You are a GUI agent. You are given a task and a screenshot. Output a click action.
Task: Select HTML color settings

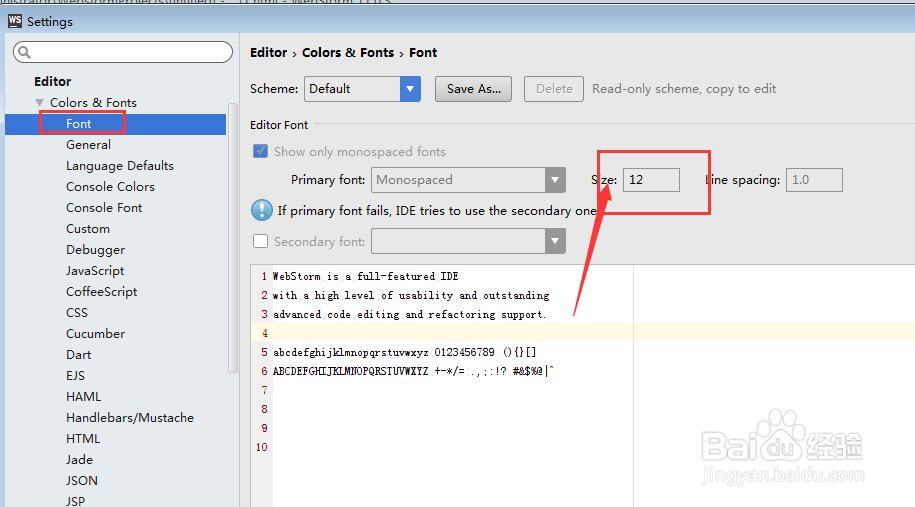pos(83,439)
